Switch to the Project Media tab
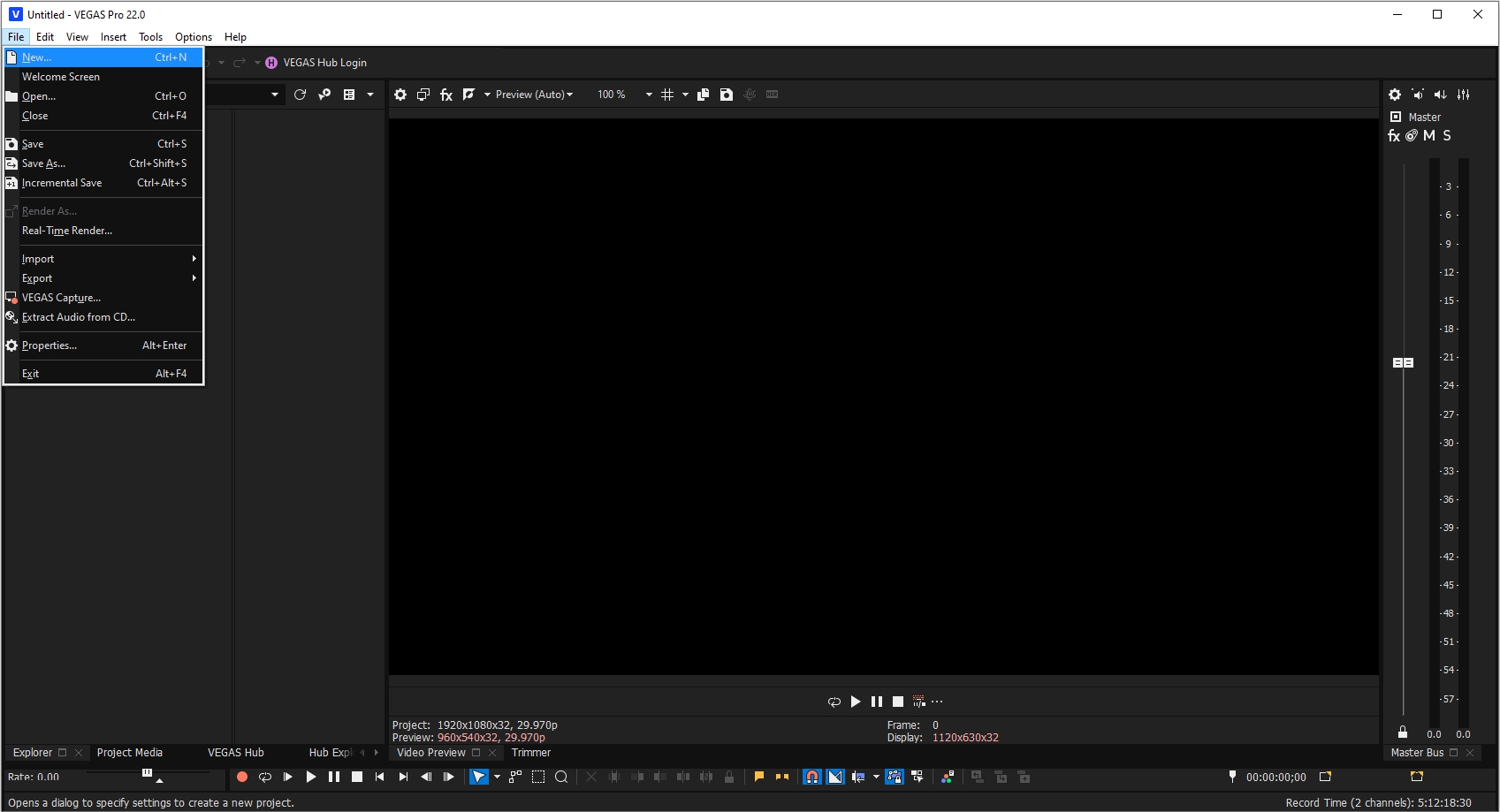1500x812 pixels. (x=130, y=753)
